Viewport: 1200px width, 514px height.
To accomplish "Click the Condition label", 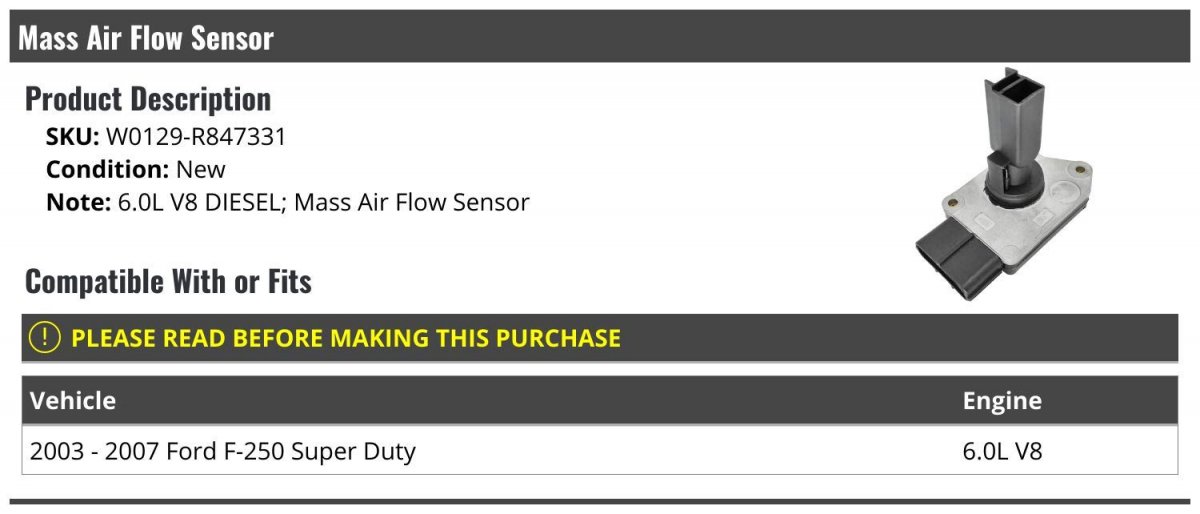I will [x=108, y=169].
